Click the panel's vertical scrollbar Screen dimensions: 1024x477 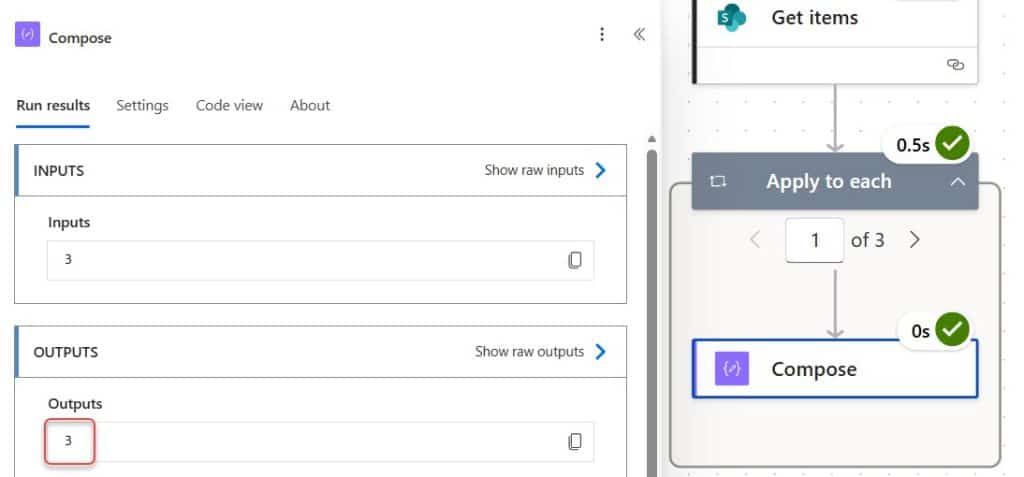point(651,312)
